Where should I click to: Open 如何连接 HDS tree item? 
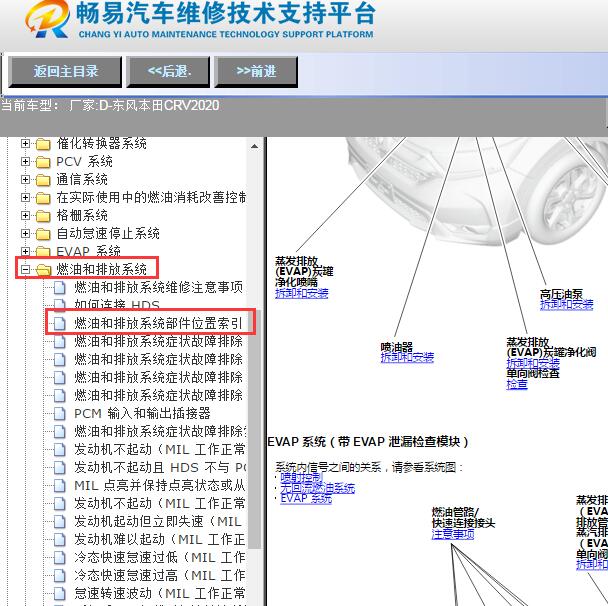(x=117, y=305)
